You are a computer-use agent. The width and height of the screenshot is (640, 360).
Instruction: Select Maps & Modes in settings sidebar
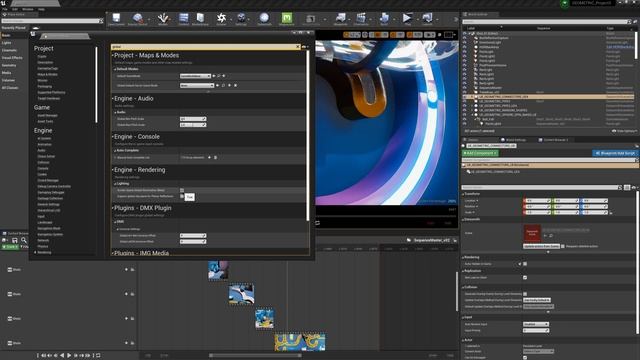(47, 74)
